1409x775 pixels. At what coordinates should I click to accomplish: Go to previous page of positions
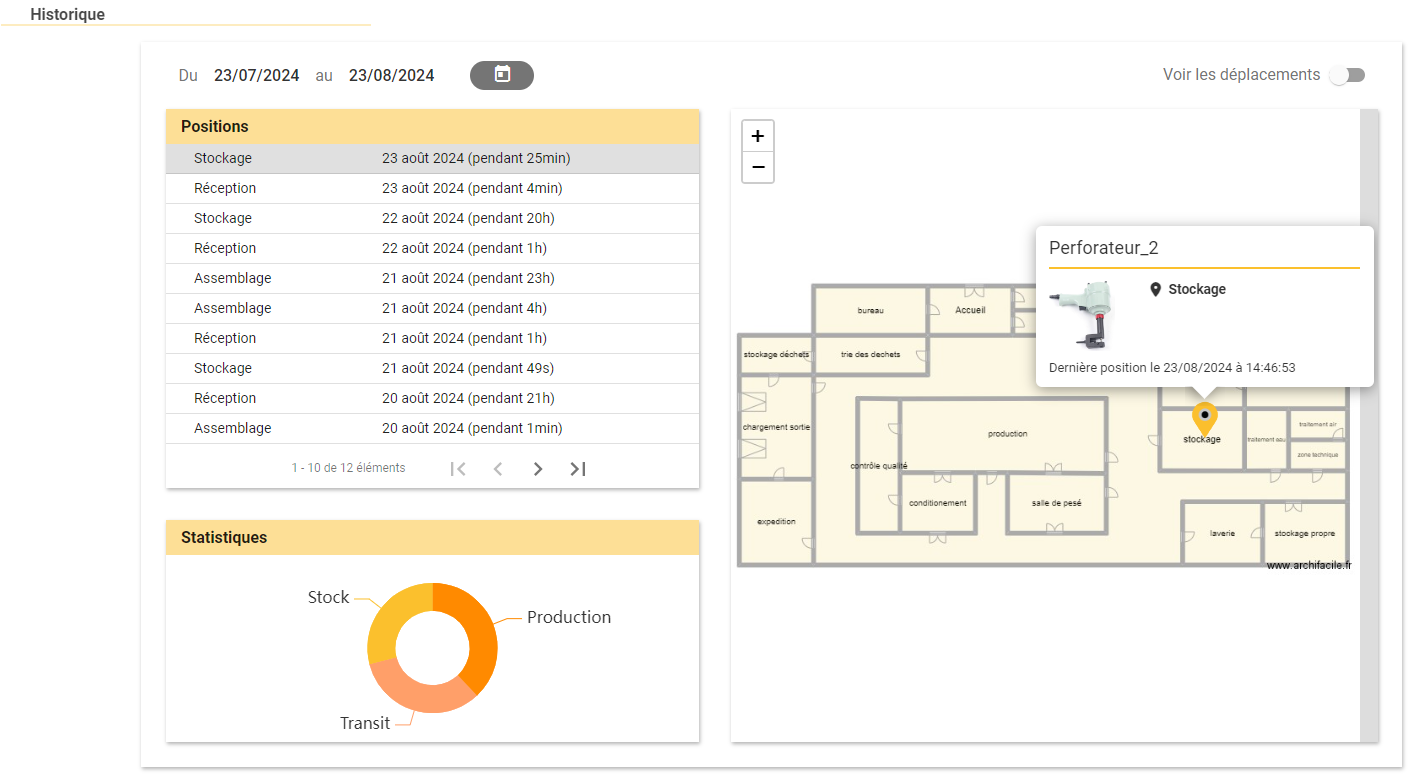click(x=498, y=468)
